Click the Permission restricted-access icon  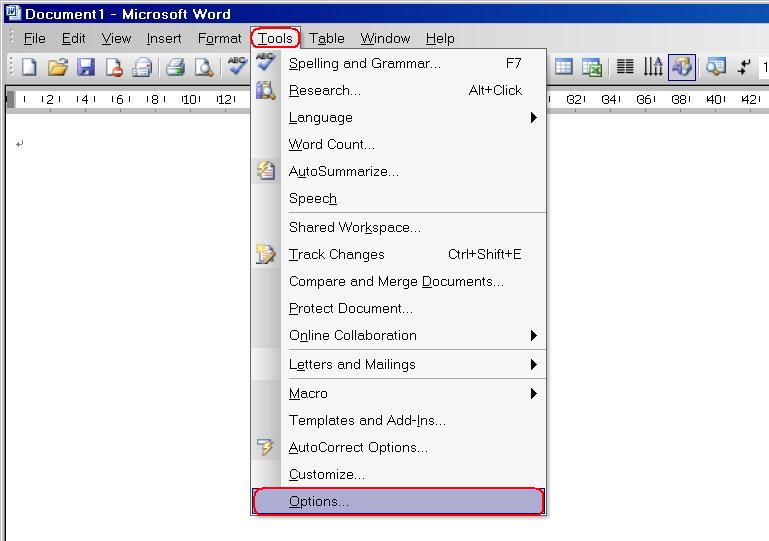click(114, 67)
